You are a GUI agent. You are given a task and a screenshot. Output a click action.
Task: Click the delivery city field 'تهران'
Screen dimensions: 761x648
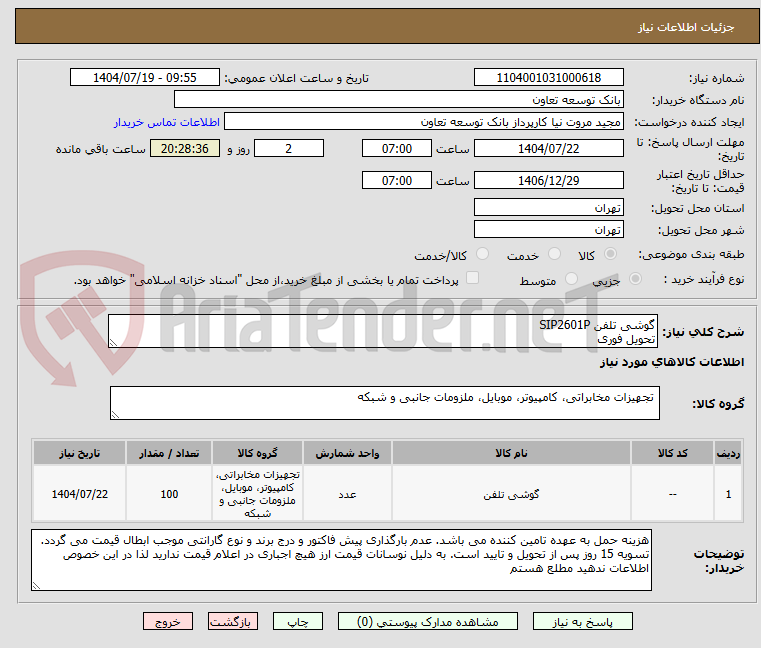(x=548, y=229)
